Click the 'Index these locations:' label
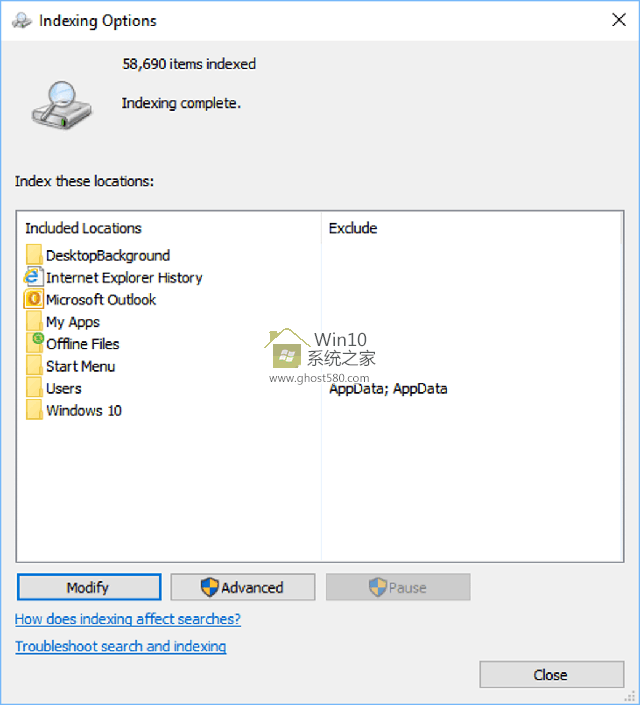This screenshot has width=640, height=705. tap(84, 181)
